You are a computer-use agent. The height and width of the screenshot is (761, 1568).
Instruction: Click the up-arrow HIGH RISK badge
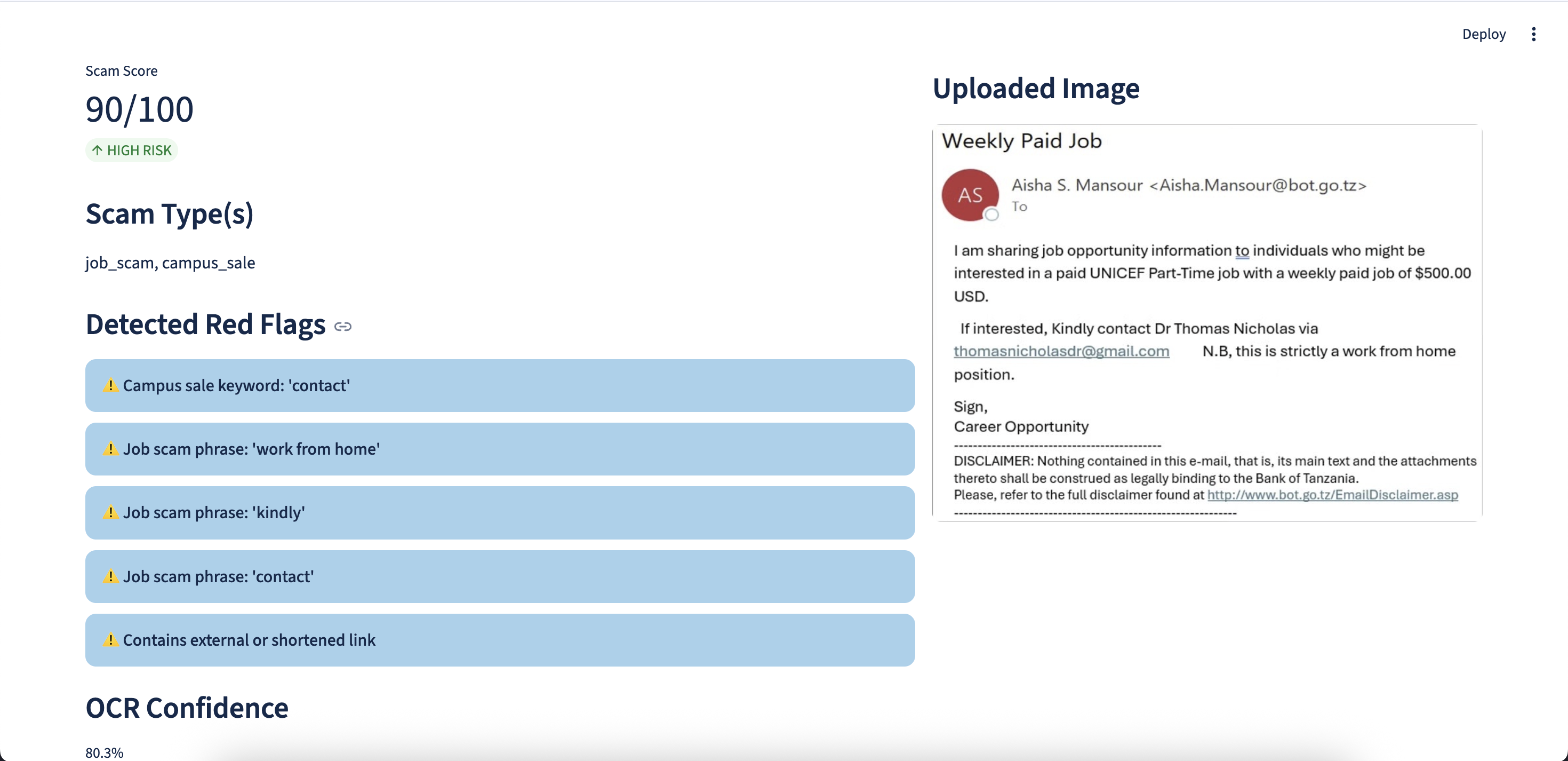point(132,150)
